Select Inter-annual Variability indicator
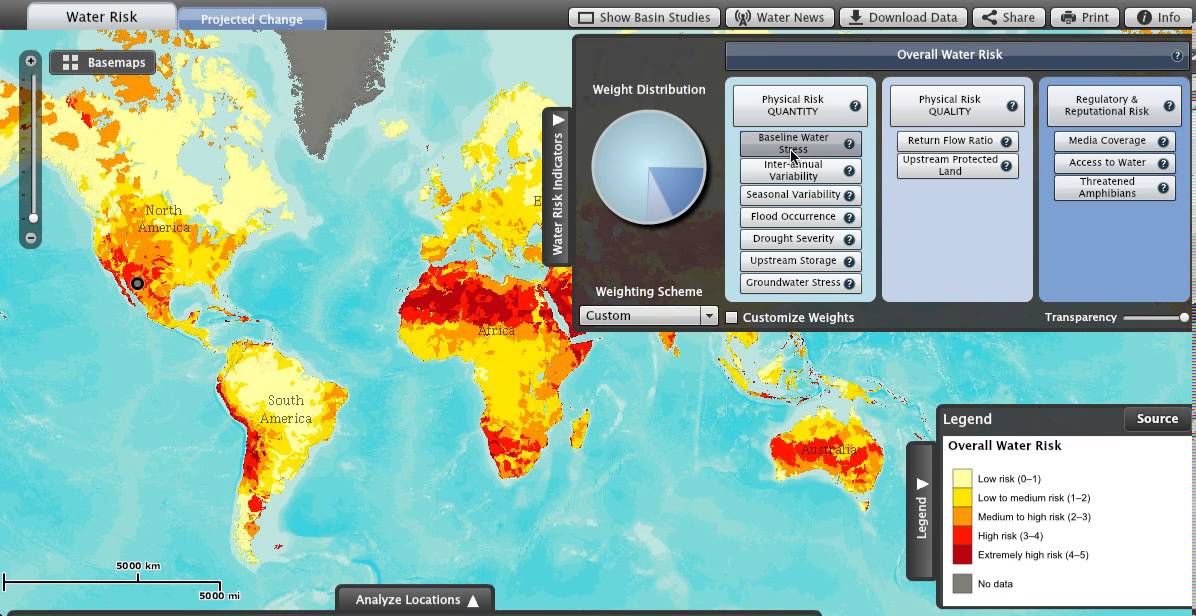 tap(800, 171)
